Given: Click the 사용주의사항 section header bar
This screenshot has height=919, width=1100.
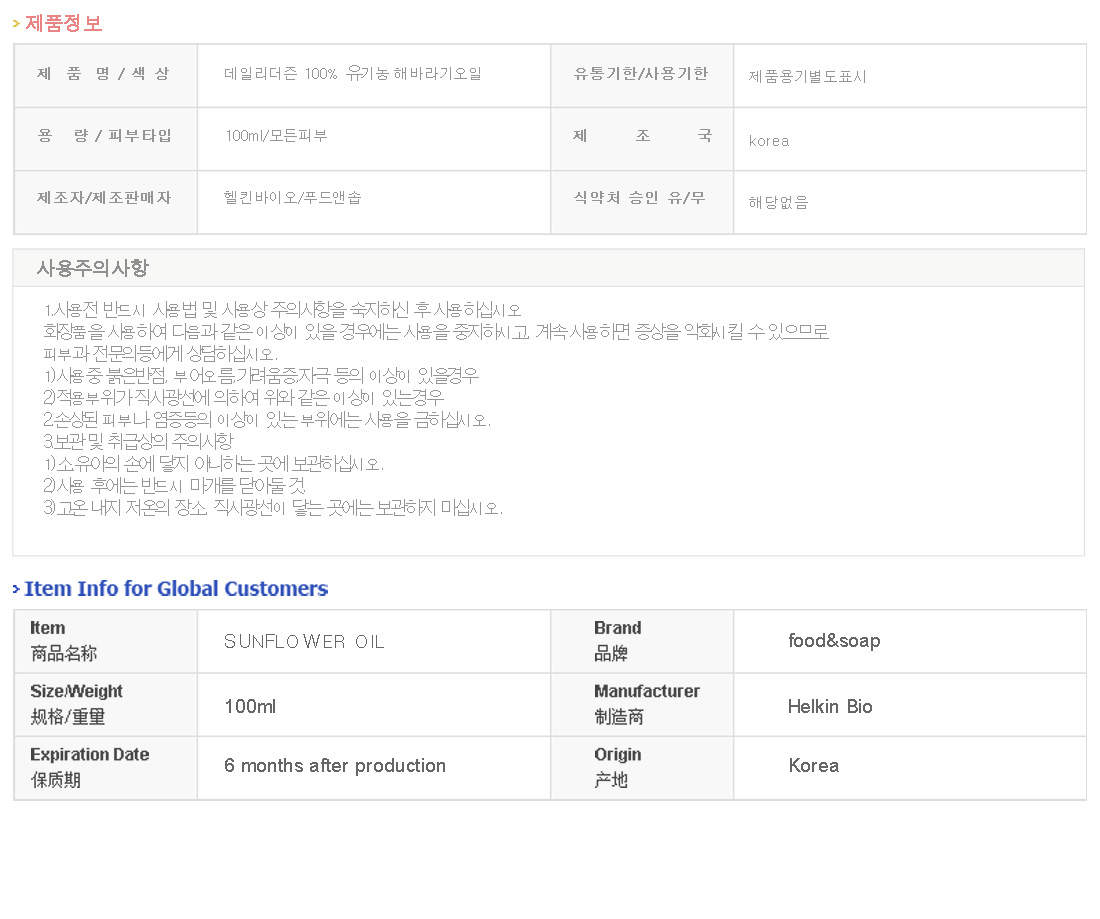Looking at the screenshot, I should point(548,268).
